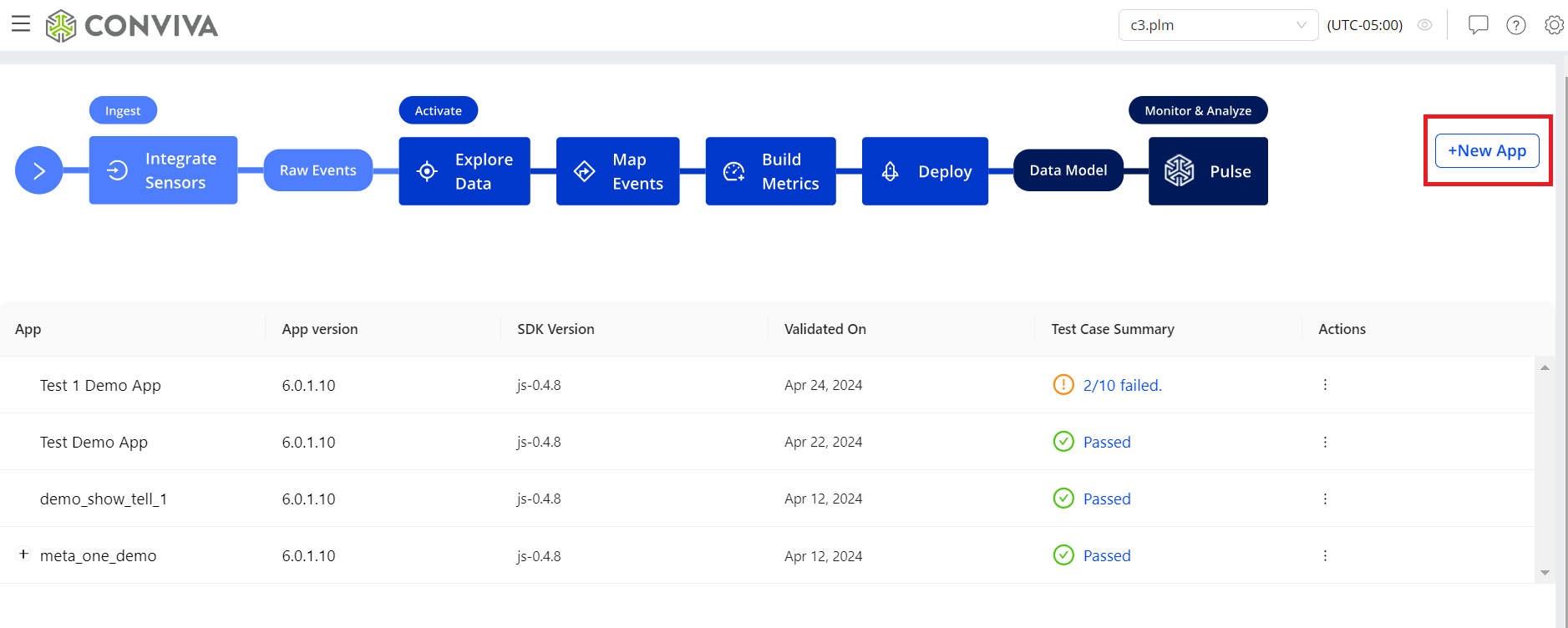
Task: Open the 2/10 failed test summary link
Action: (1122, 385)
